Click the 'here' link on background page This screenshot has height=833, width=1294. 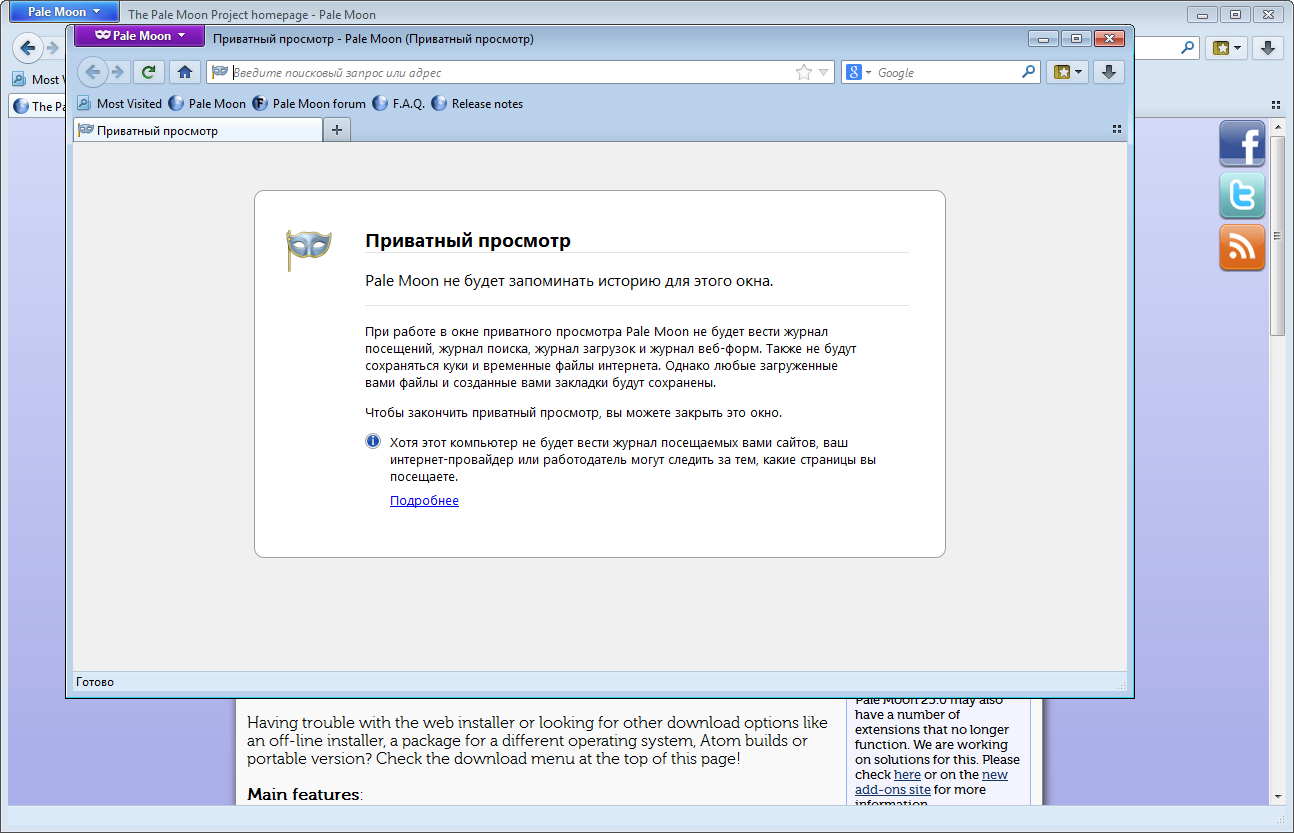coord(907,774)
